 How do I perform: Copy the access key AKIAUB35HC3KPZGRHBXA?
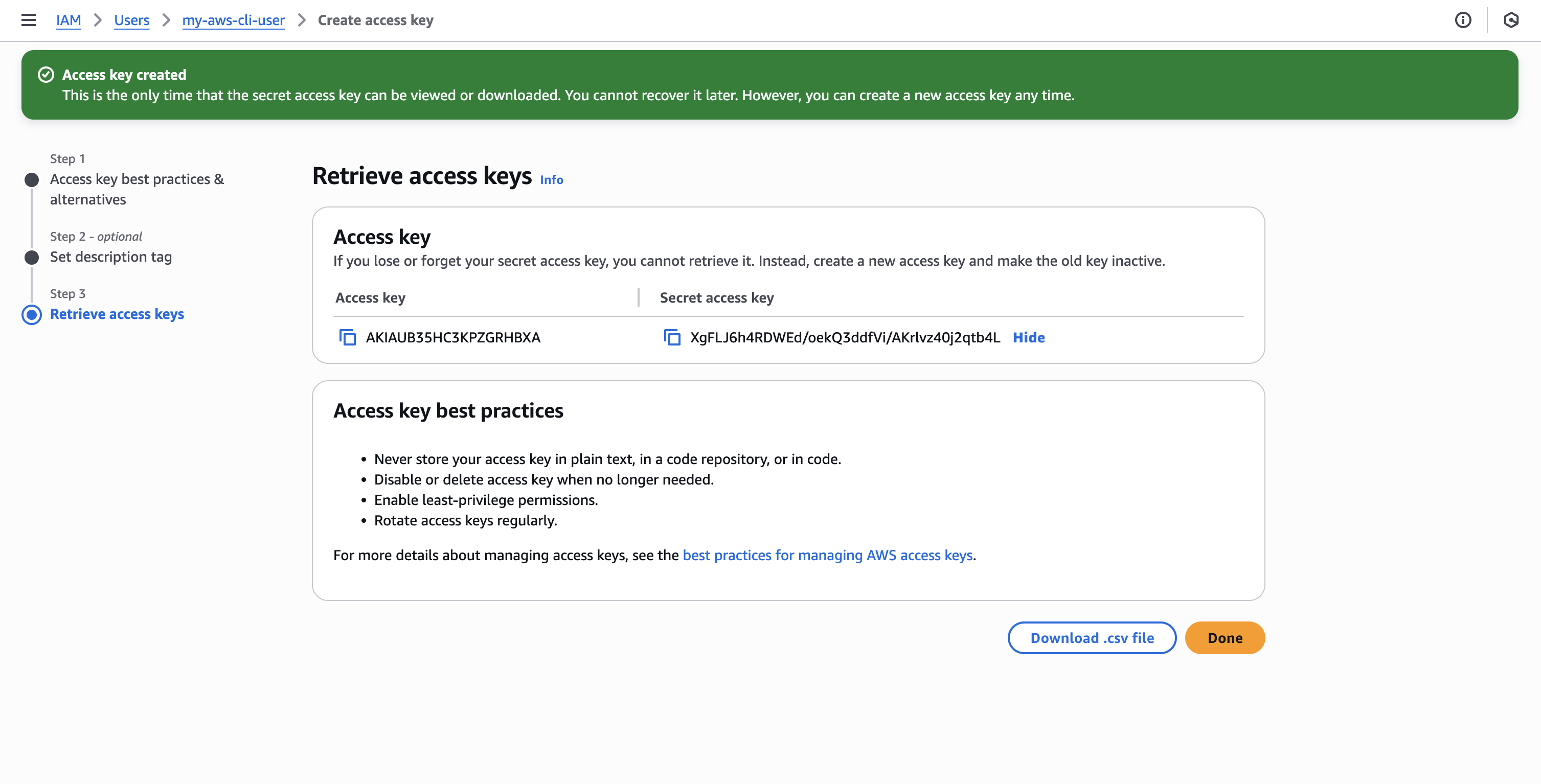348,337
